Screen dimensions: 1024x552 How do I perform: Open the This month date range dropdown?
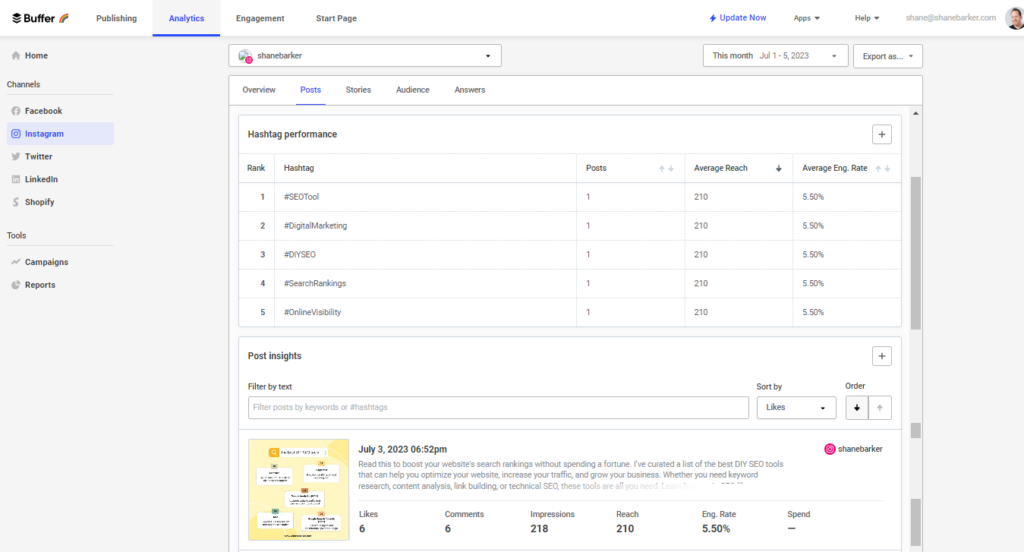click(775, 56)
